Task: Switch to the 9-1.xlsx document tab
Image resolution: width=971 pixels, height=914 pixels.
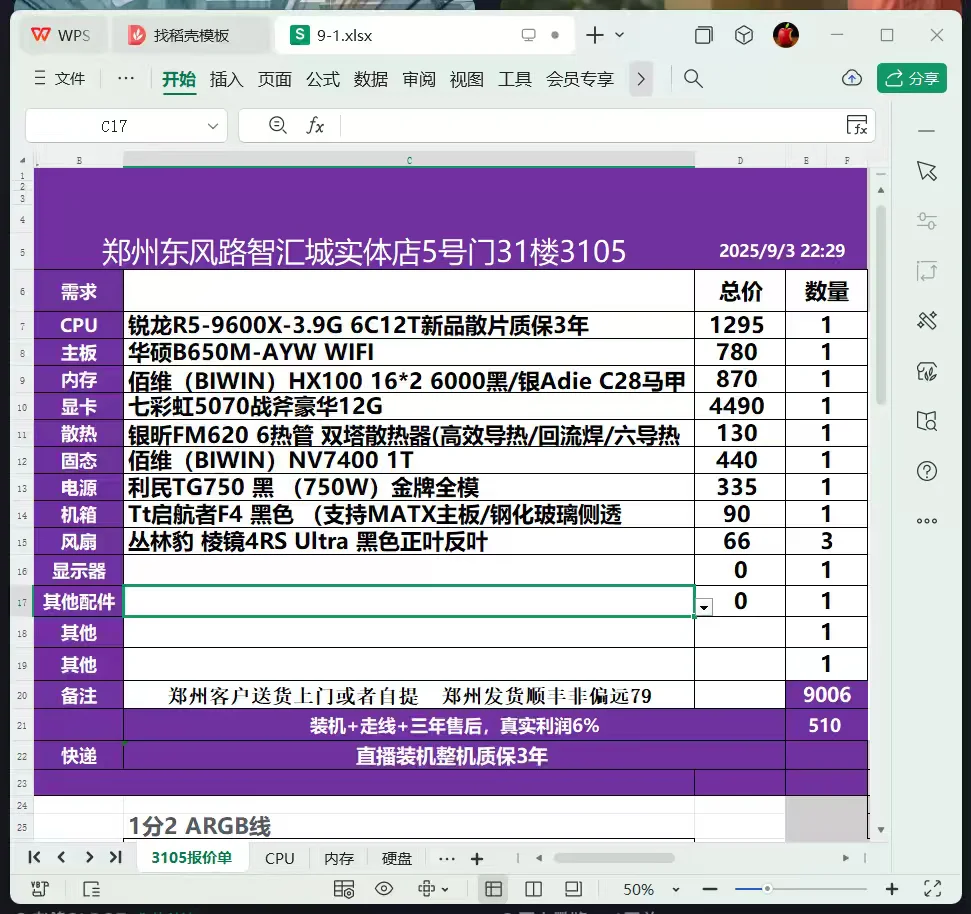Action: pyautogui.click(x=426, y=35)
